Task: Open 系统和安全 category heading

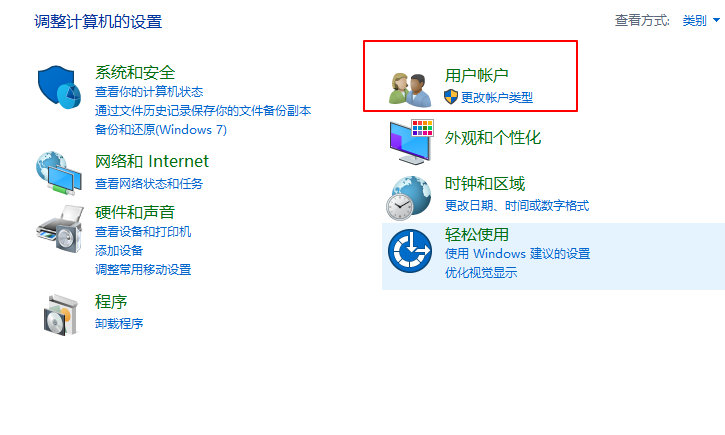Action: coord(135,73)
